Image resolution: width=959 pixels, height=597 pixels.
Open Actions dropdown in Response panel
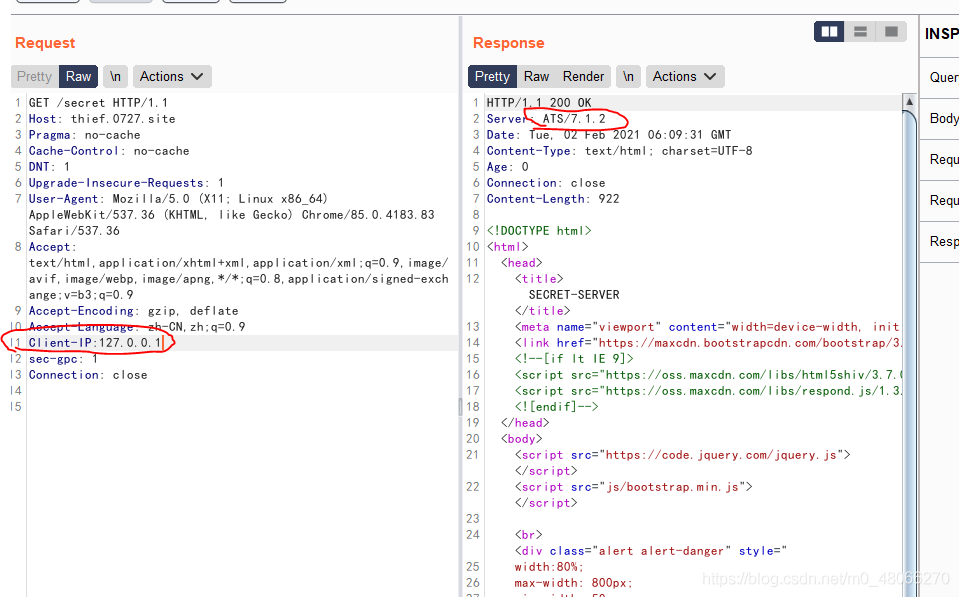click(685, 76)
